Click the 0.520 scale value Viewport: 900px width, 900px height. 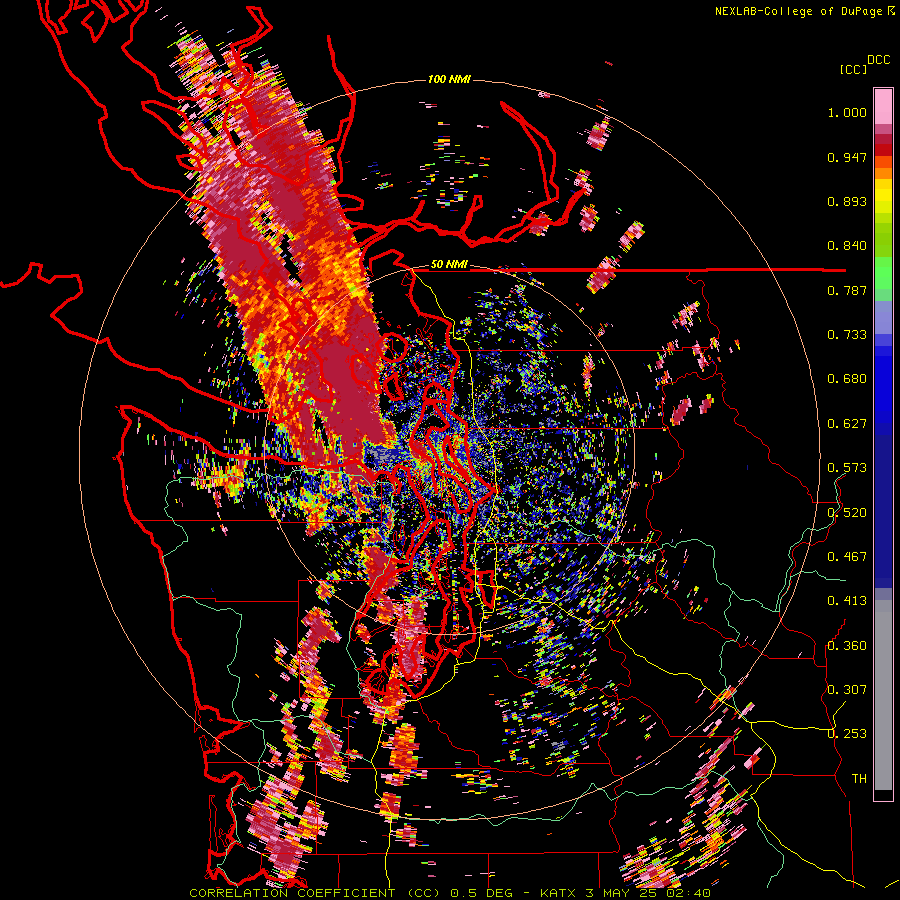tap(847, 513)
